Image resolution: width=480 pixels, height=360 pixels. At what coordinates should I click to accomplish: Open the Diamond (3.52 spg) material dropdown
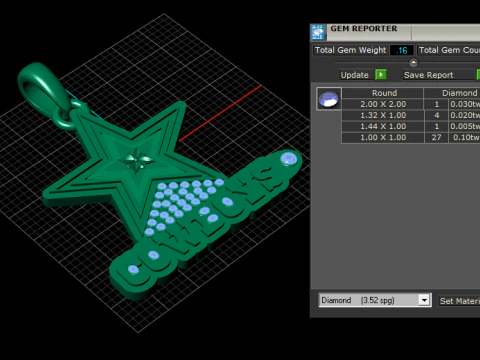click(375, 300)
